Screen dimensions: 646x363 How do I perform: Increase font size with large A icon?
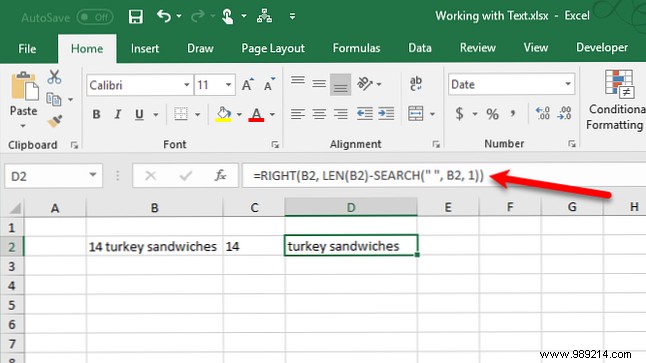tap(248, 84)
